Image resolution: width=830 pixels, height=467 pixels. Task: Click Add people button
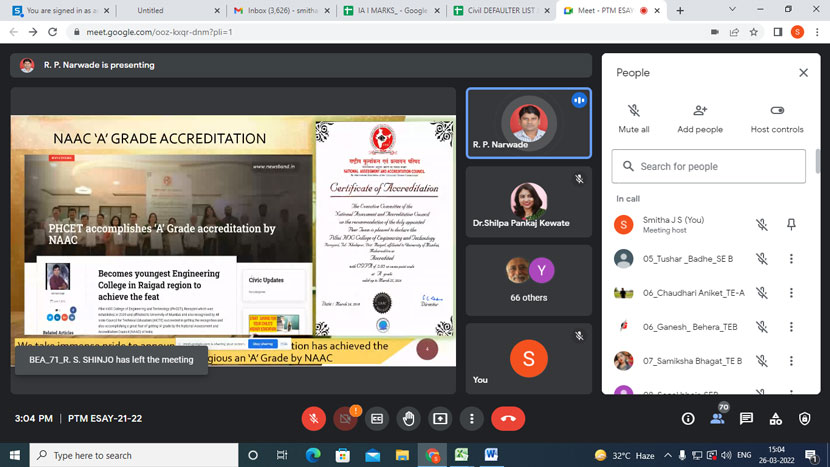(x=700, y=118)
